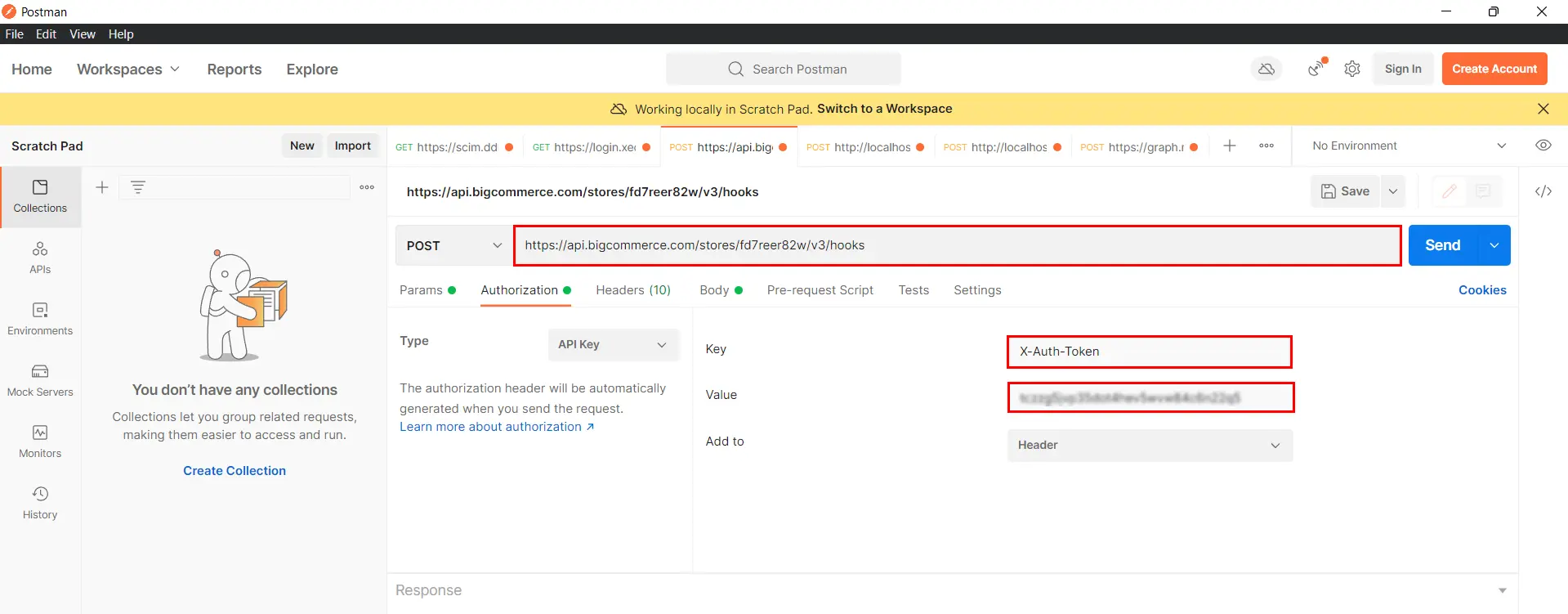Click the Create Account button
Screen dimensions: 1568x614
point(1494,69)
